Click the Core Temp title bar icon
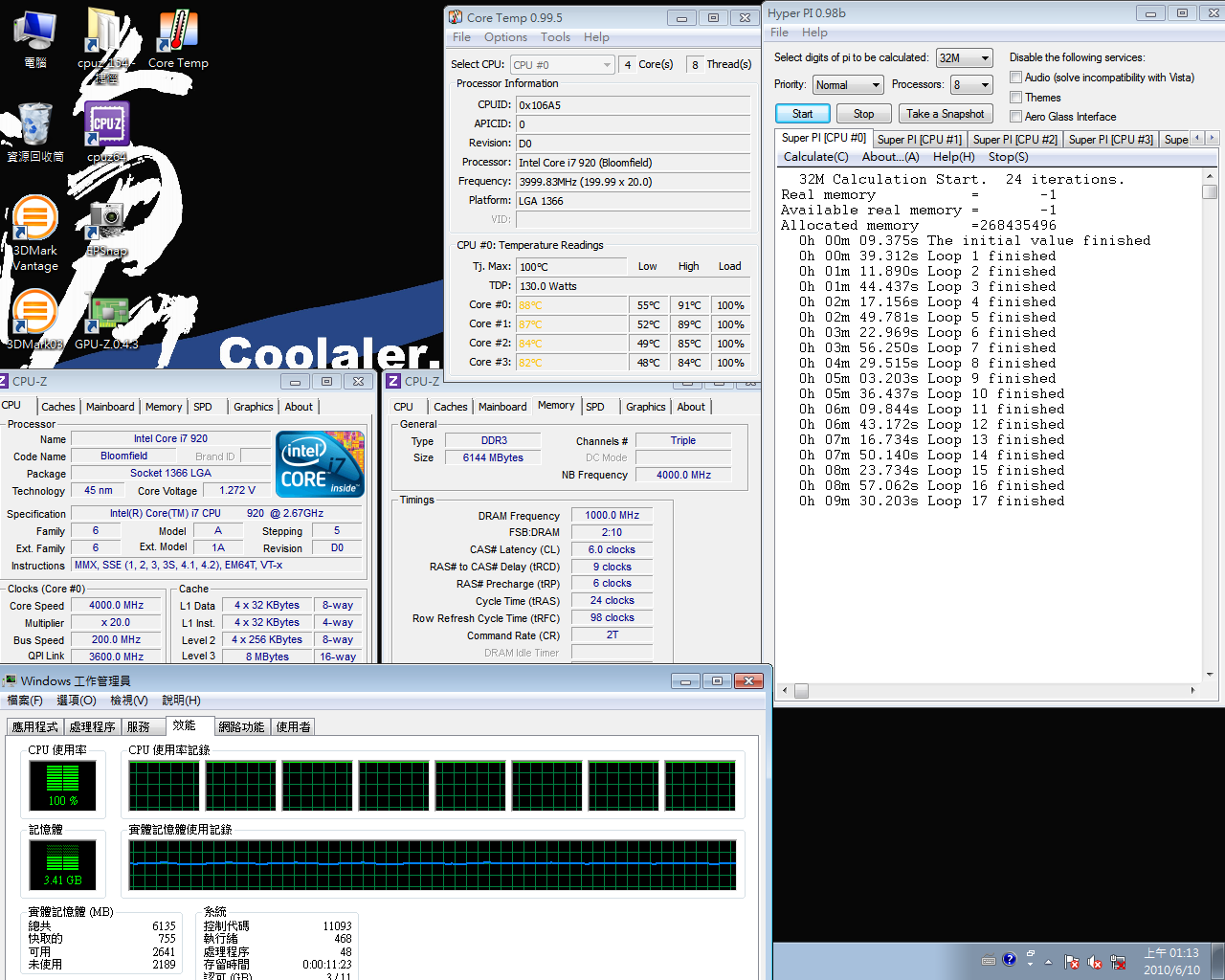This screenshot has height=980, width=1225. point(457,17)
